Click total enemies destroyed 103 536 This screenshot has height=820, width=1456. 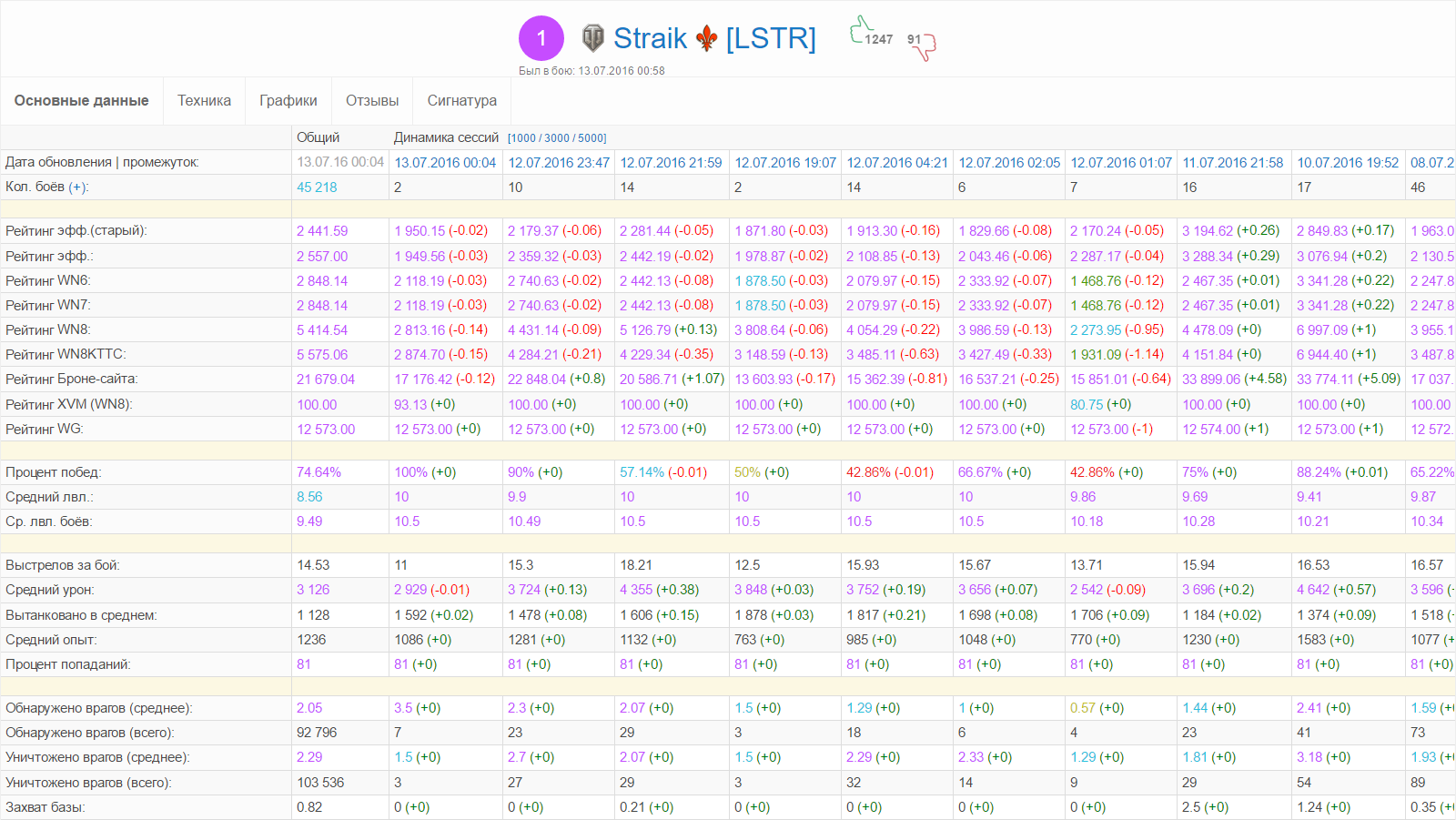320,783
